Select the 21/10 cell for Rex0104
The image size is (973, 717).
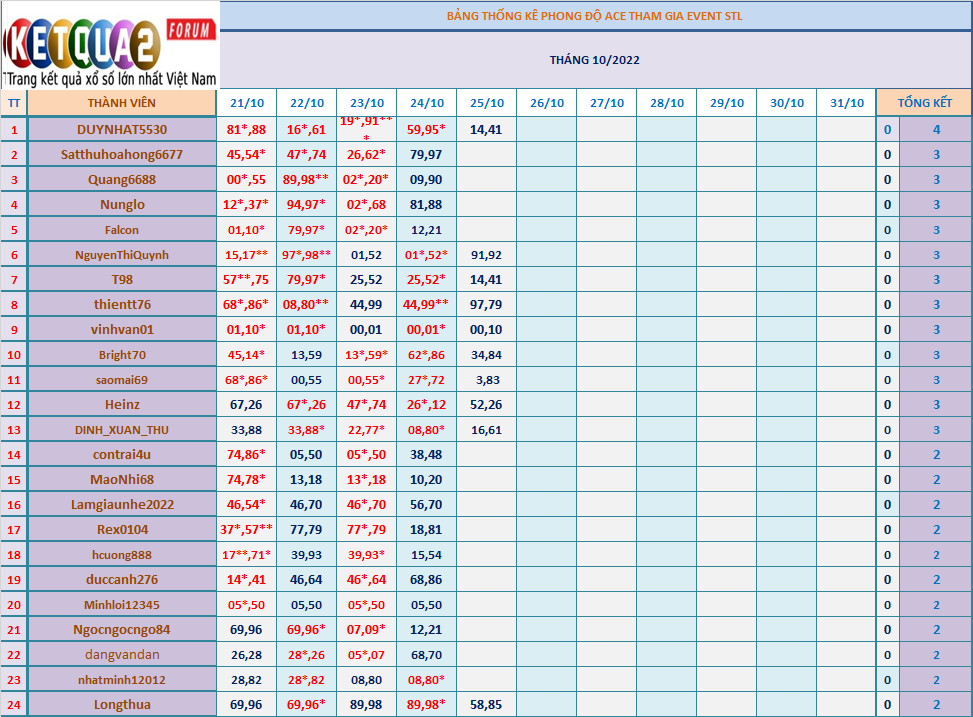pos(247,530)
